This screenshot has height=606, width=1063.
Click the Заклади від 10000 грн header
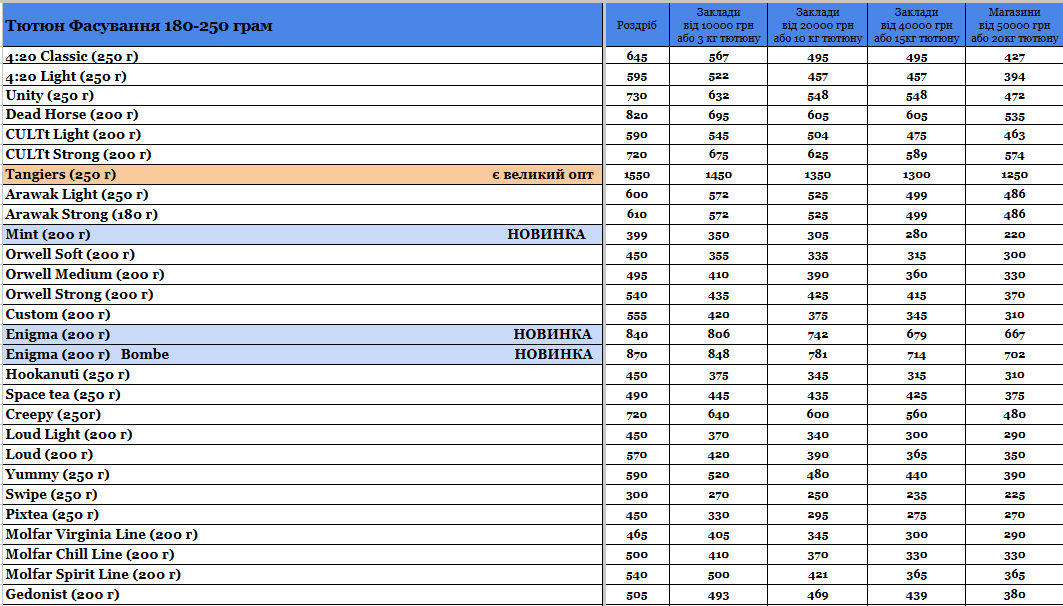pos(718,25)
